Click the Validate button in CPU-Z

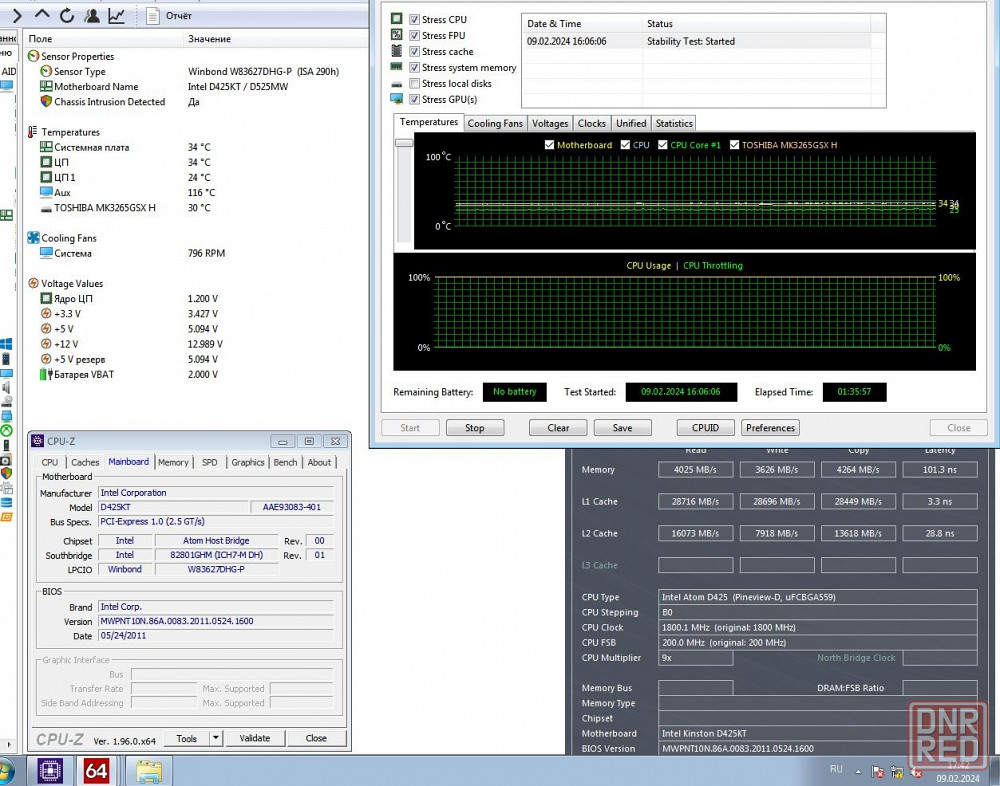click(x=255, y=738)
